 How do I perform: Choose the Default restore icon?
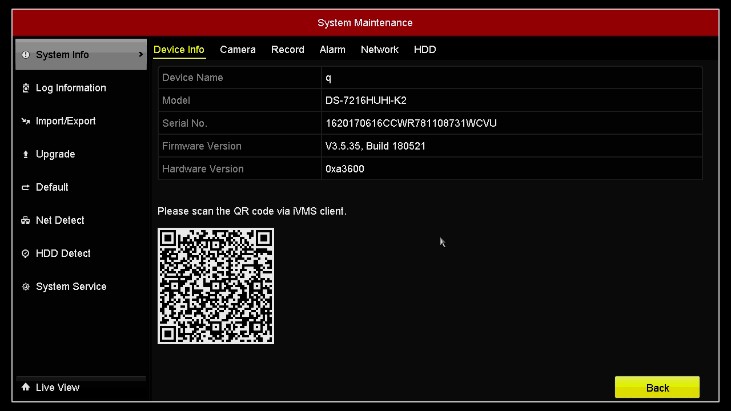click(x=26, y=187)
